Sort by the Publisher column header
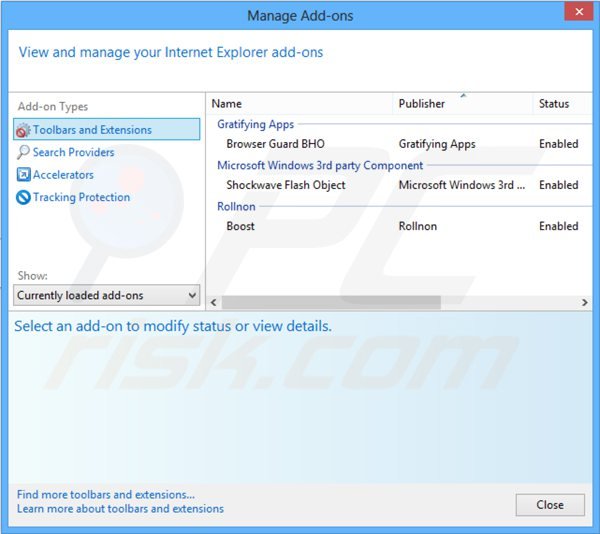 coord(463,104)
